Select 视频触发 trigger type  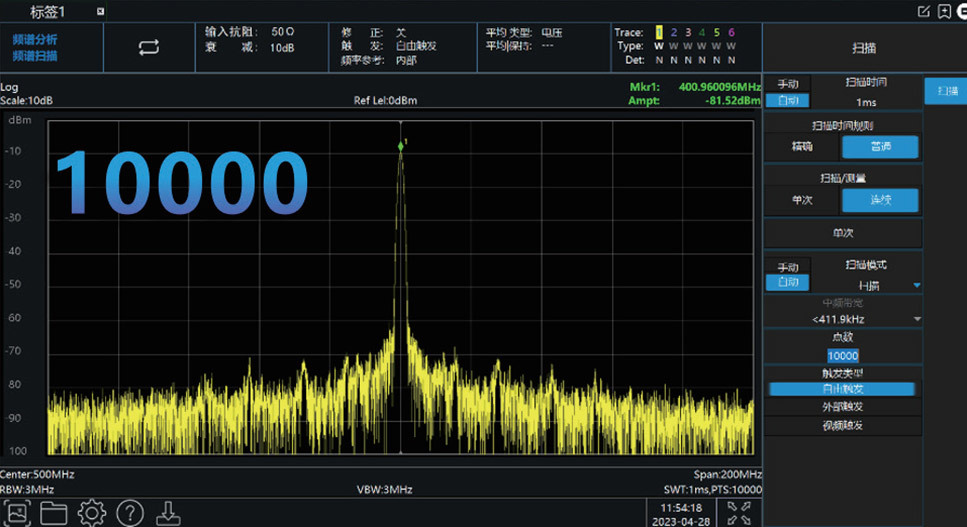(842, 425)
